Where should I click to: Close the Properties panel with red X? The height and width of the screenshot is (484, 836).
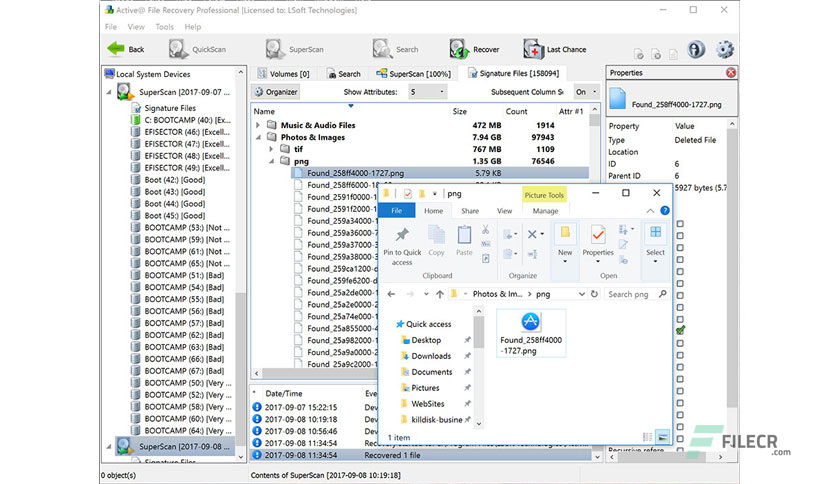pos(731,72)
